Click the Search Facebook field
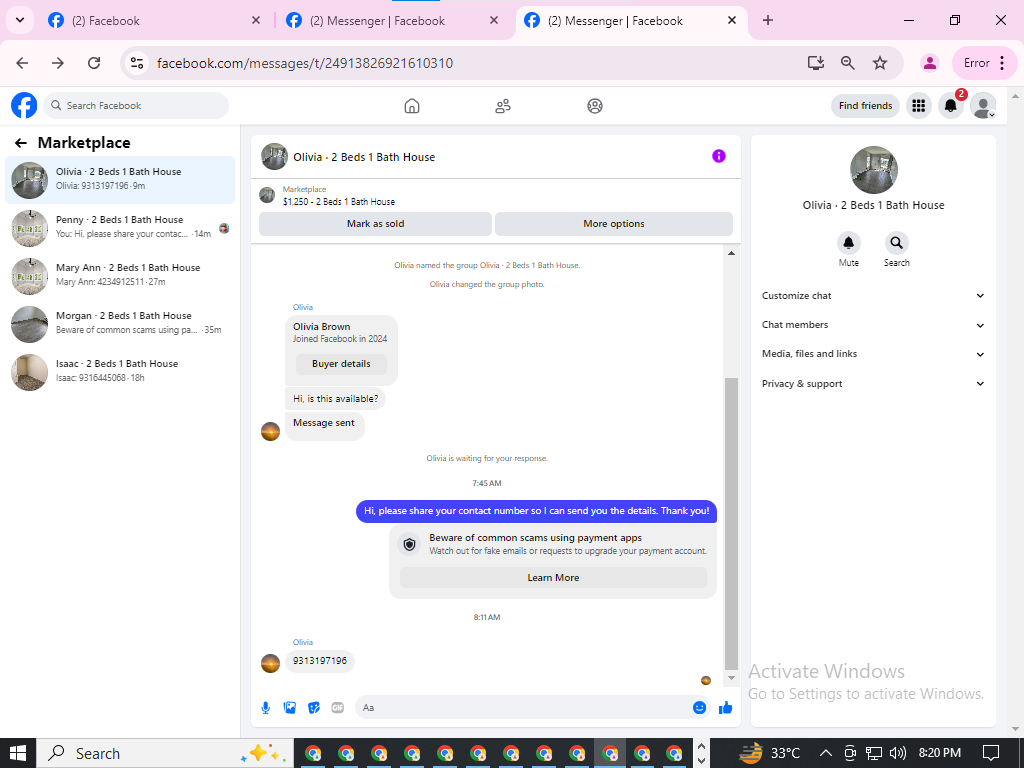 136,106
